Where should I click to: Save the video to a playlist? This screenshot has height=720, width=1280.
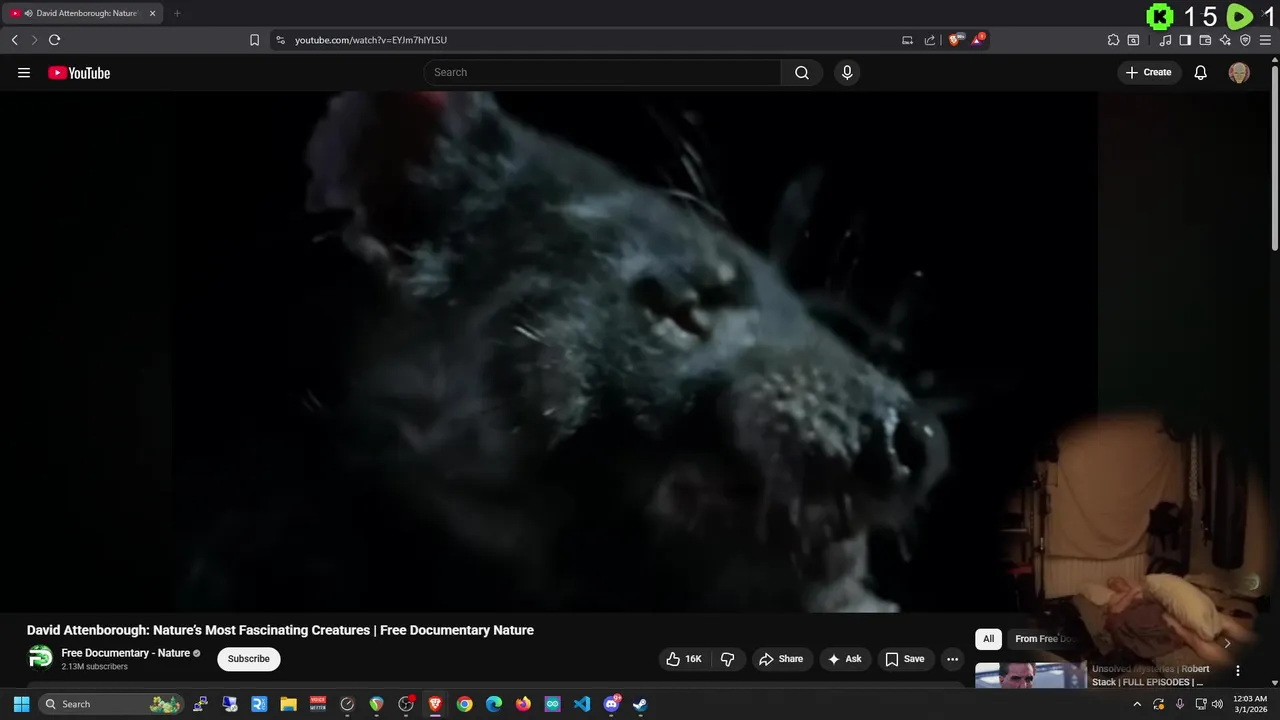tap(905, 659)
